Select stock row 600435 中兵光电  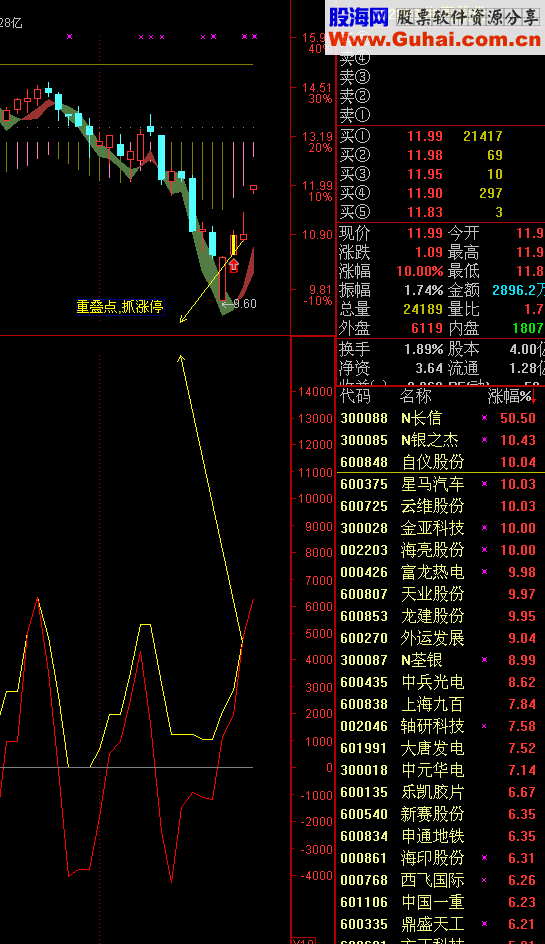point(440,682)
